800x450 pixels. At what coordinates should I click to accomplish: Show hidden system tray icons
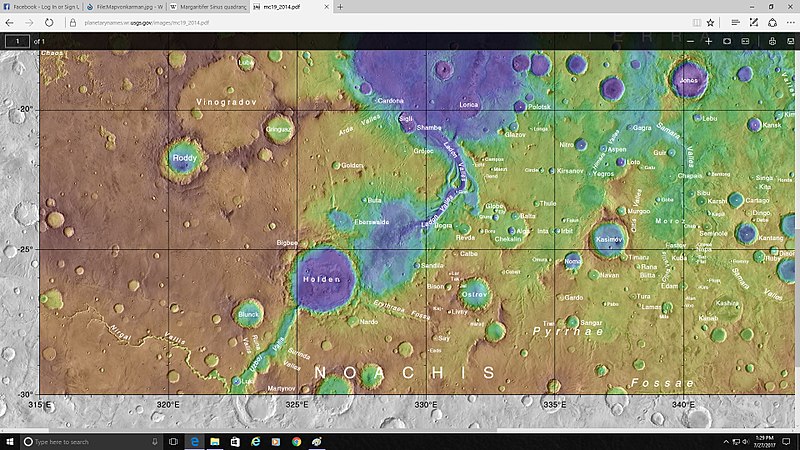pos(726,442)
